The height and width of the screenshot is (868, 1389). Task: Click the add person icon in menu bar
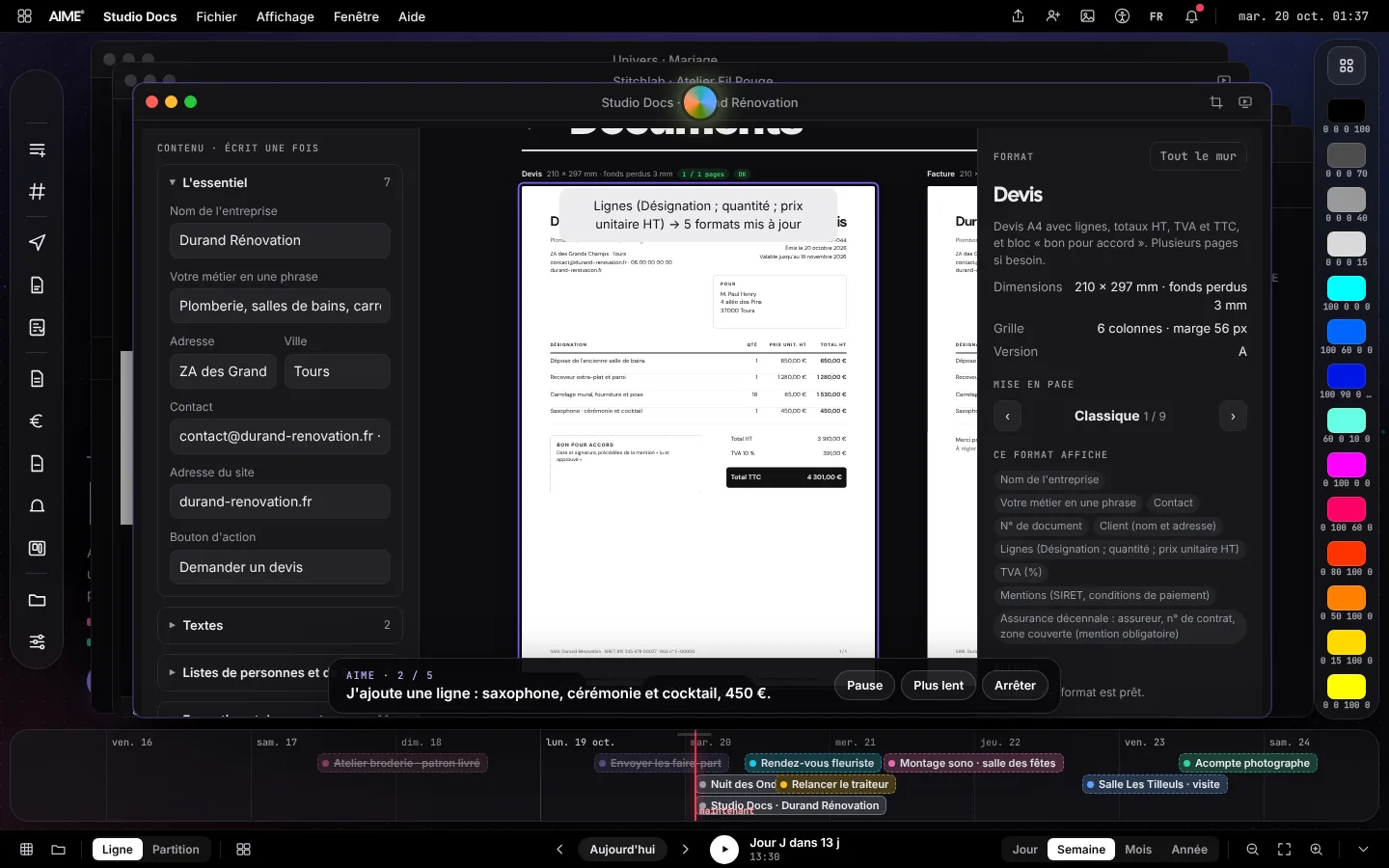(x=1052, y=16)
